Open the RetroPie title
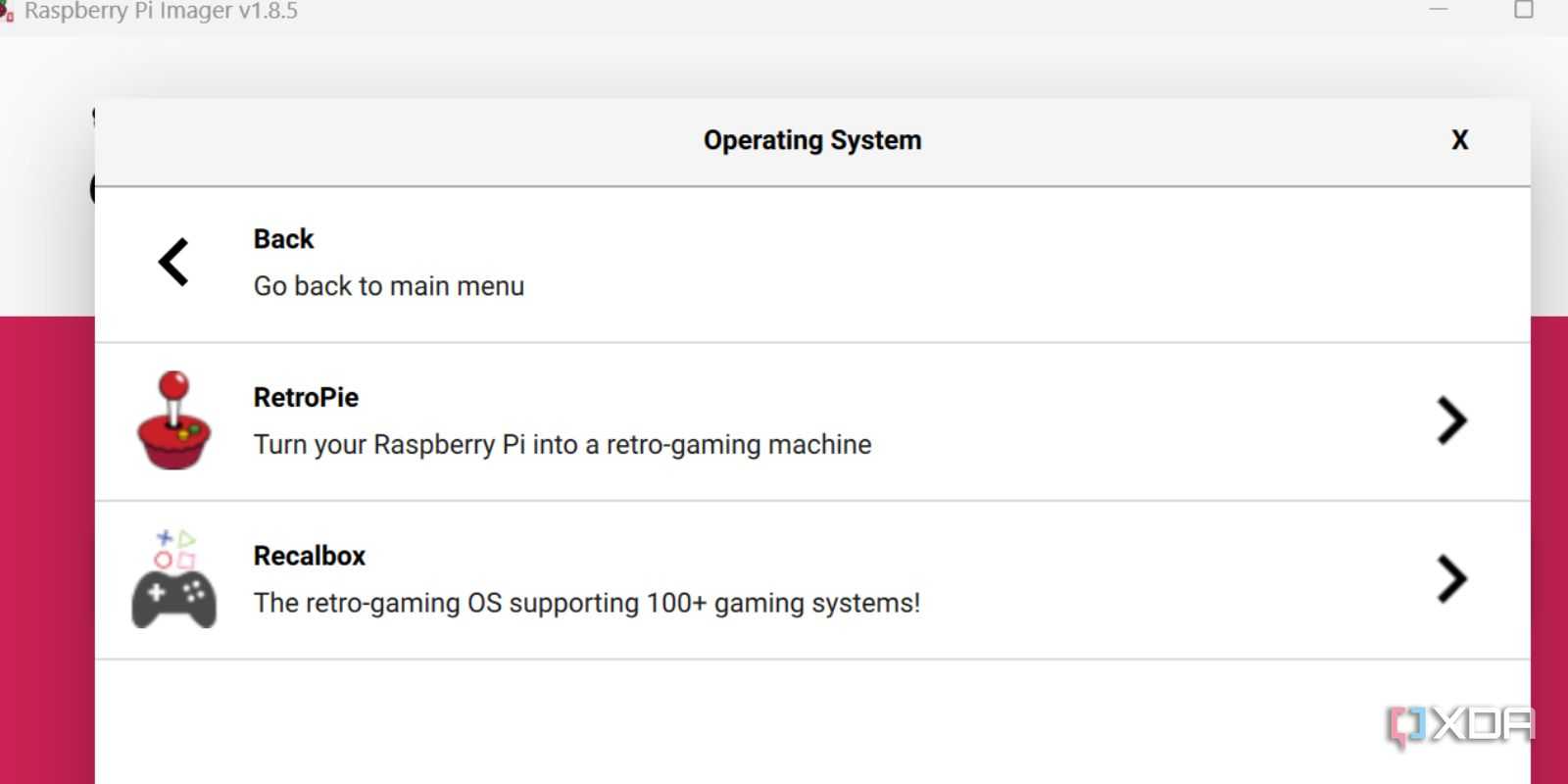This screenshot has width=1568, height=784. 306,398
